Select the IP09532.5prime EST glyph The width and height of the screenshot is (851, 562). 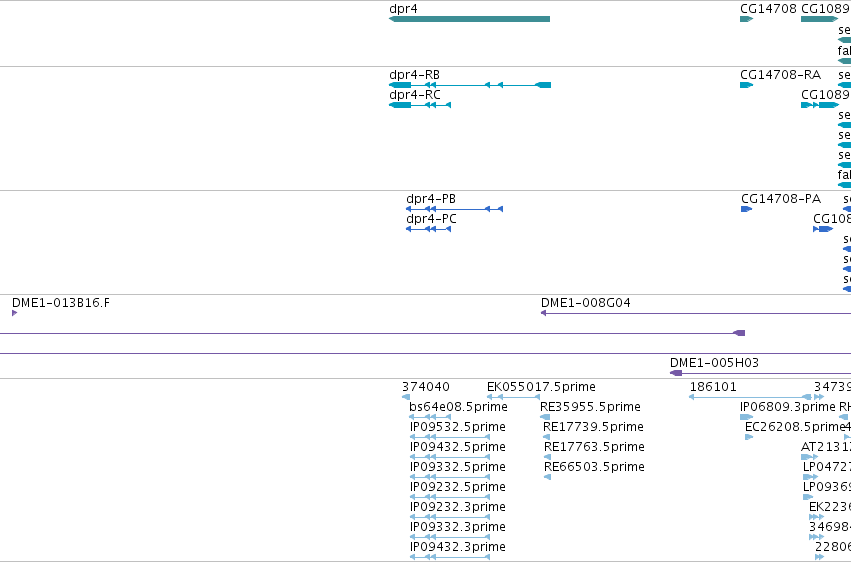click(x=450, y=437)
